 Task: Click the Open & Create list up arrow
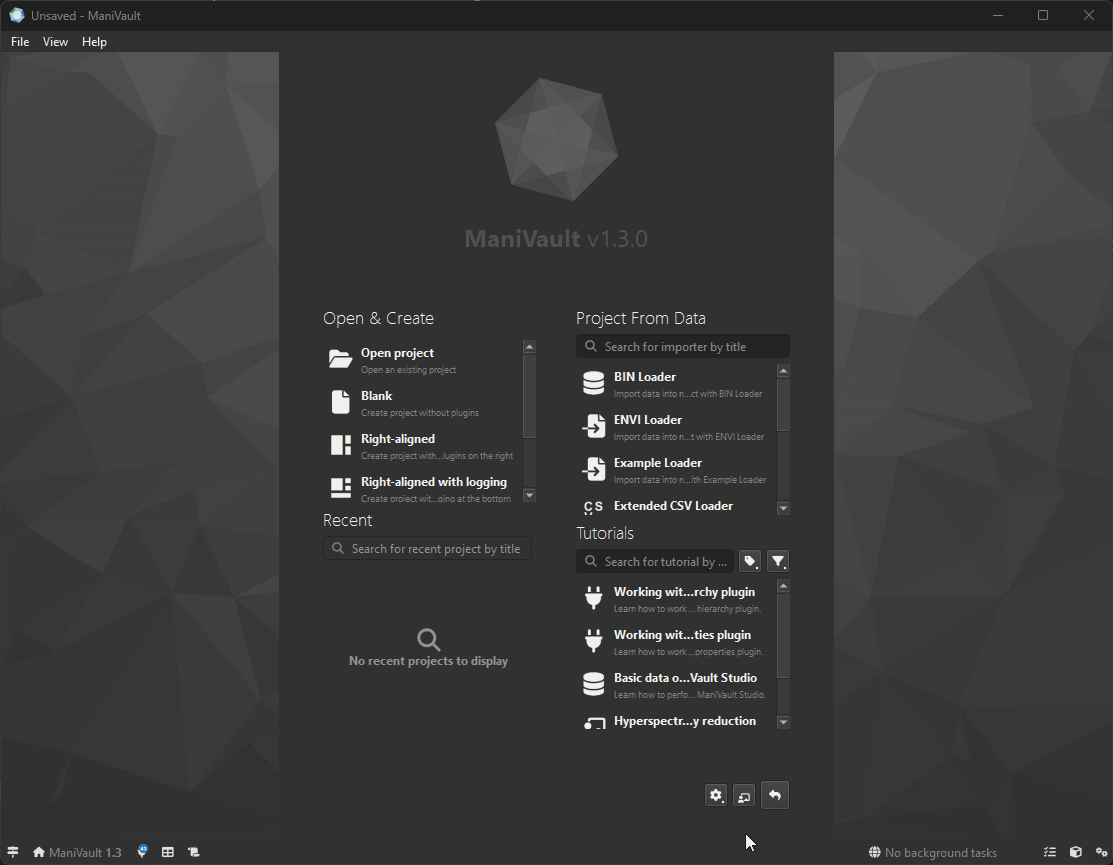click(530, 347)
